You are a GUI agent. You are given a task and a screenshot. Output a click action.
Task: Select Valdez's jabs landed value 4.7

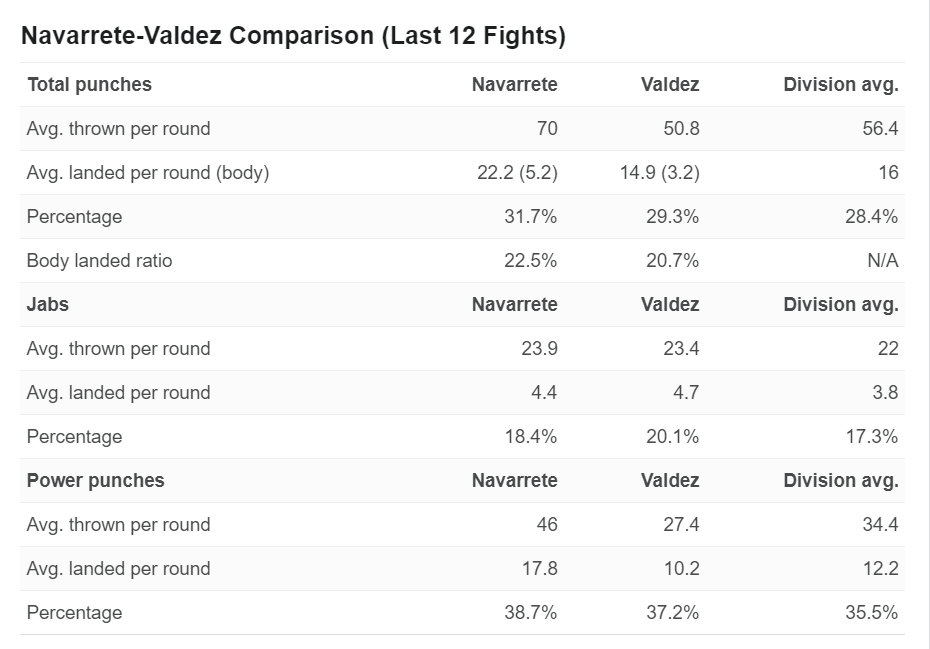pos(686,392)
